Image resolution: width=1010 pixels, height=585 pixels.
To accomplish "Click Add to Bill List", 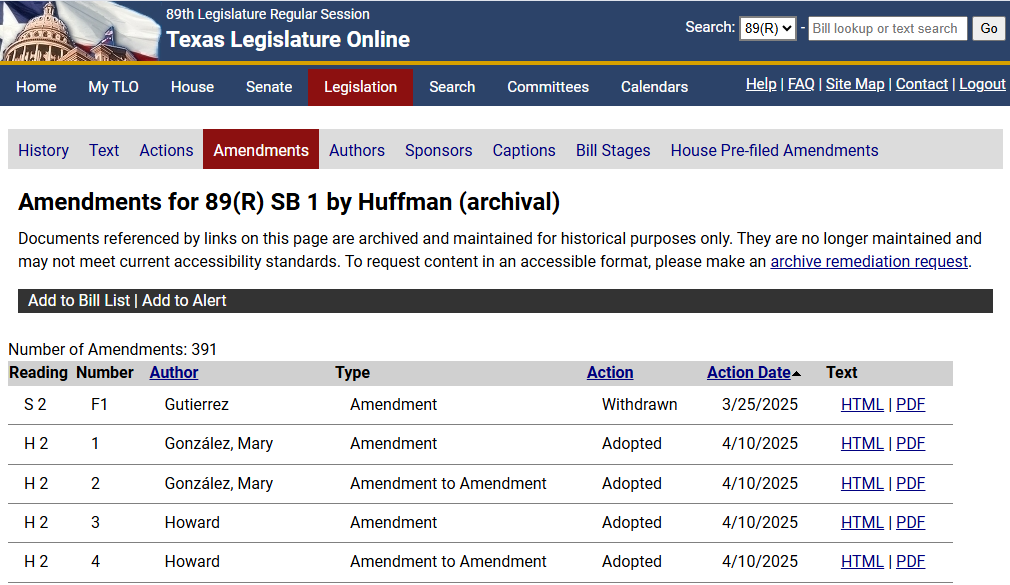I will click(78, 300).
